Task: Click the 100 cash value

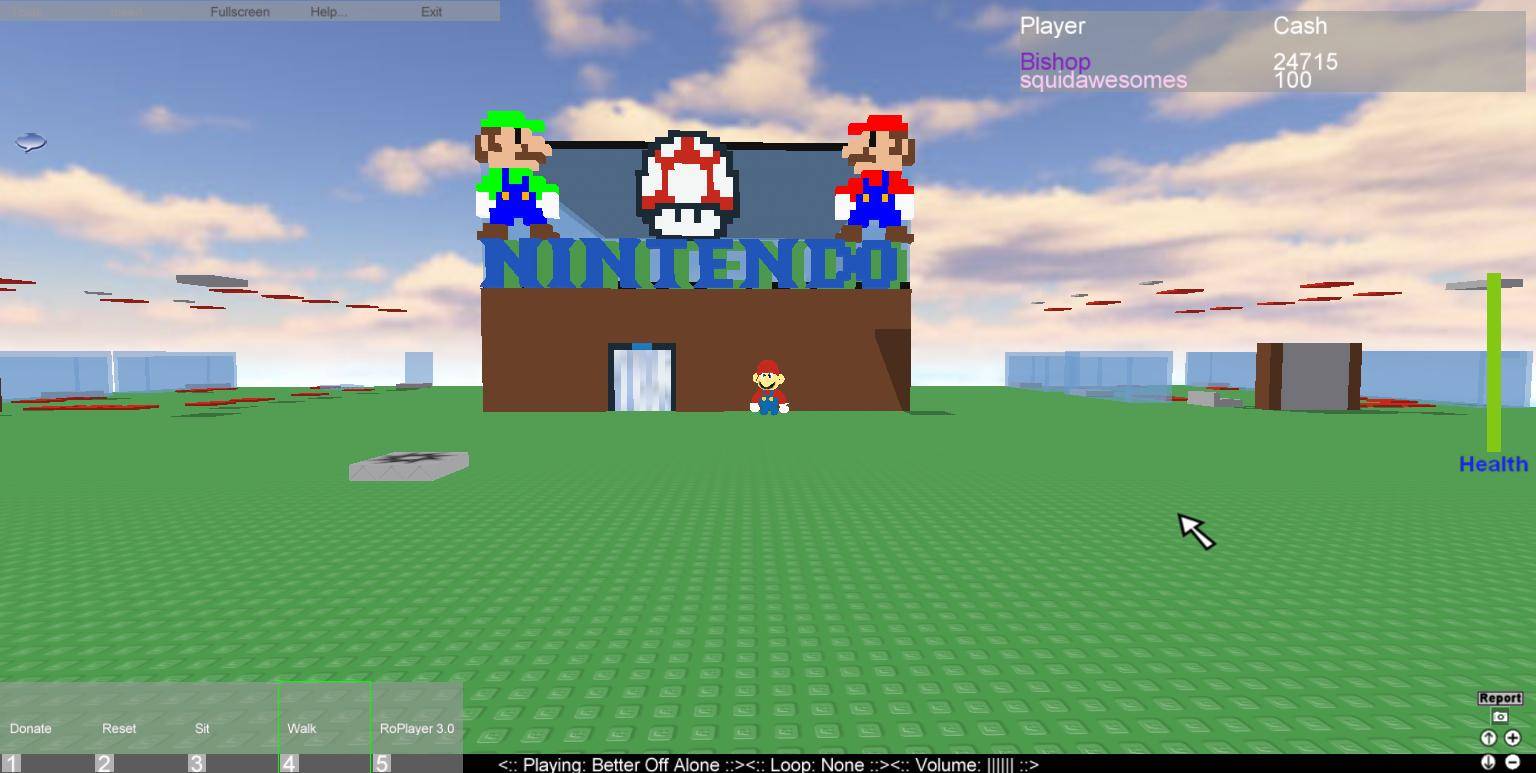Action: [x=1292, y=80]
